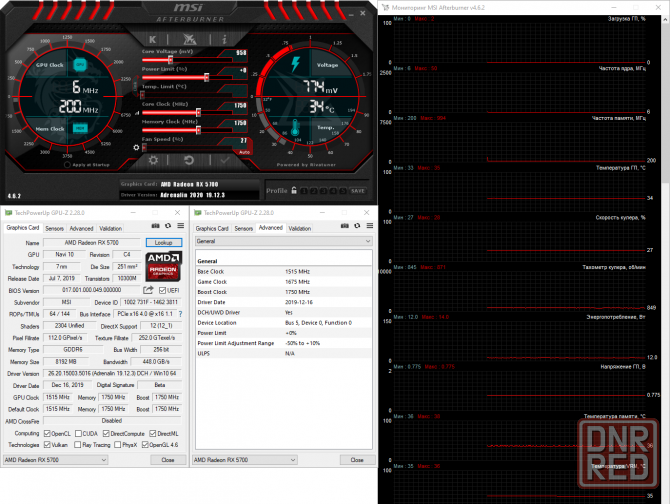Expand the General category dropdown
670x504 pixels.
(283, 241)
